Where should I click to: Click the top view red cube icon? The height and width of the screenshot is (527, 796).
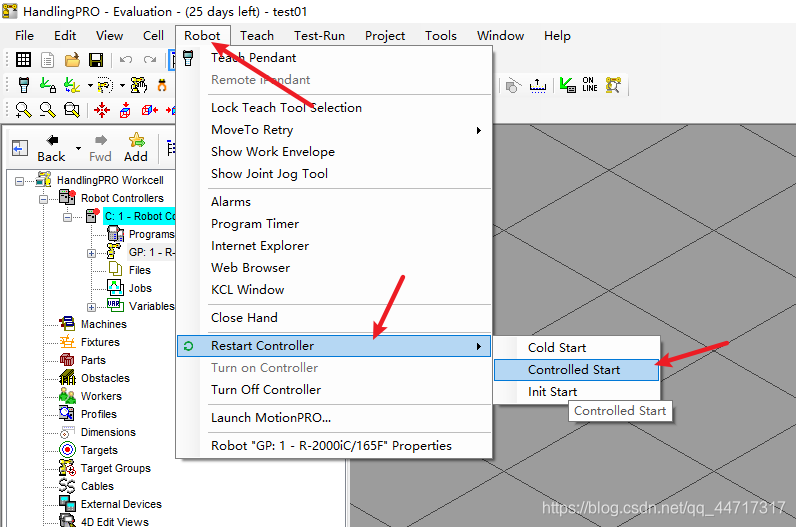[x=125, y=110]
